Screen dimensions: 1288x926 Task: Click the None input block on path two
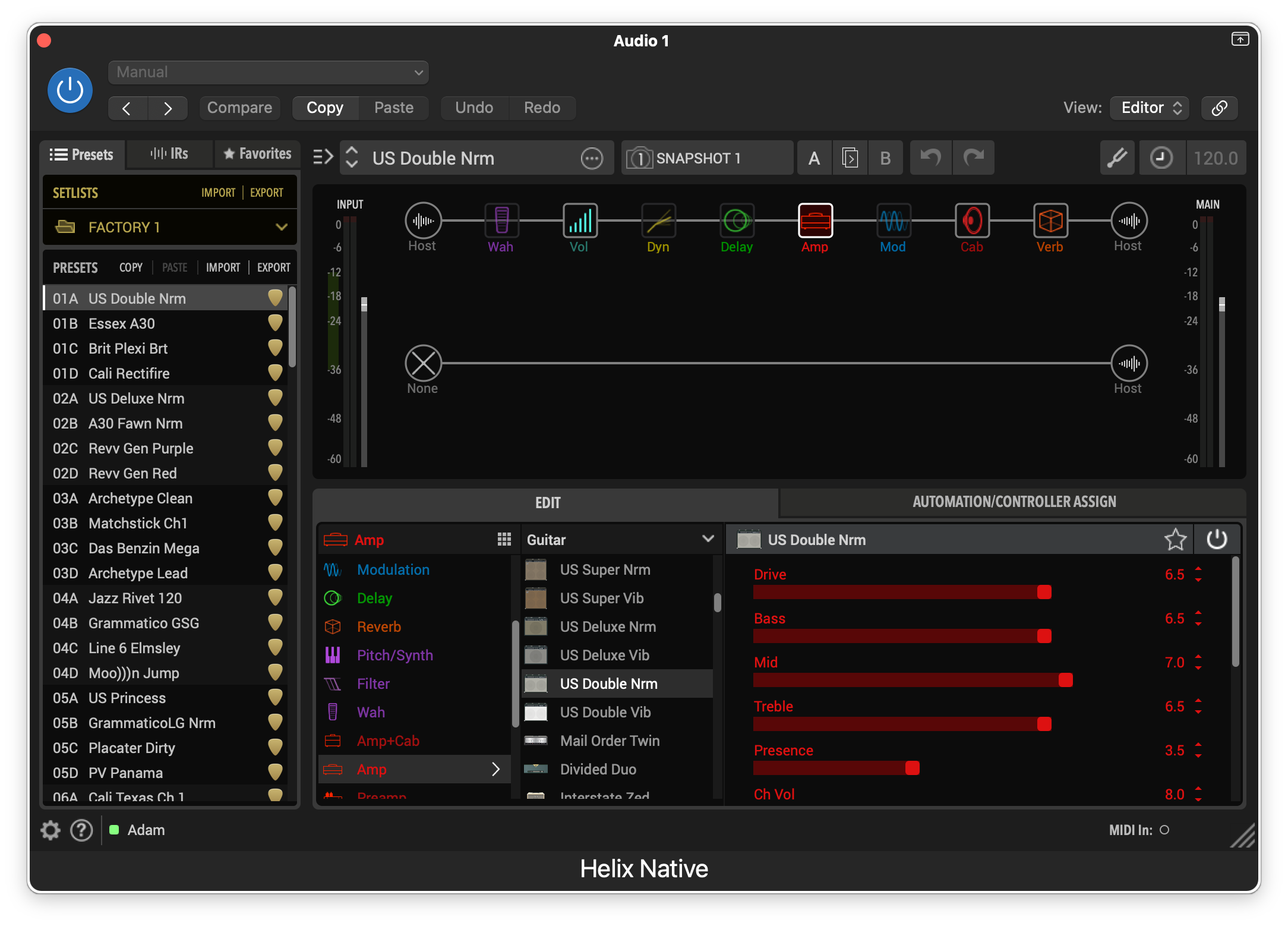[x=423, y=363]
